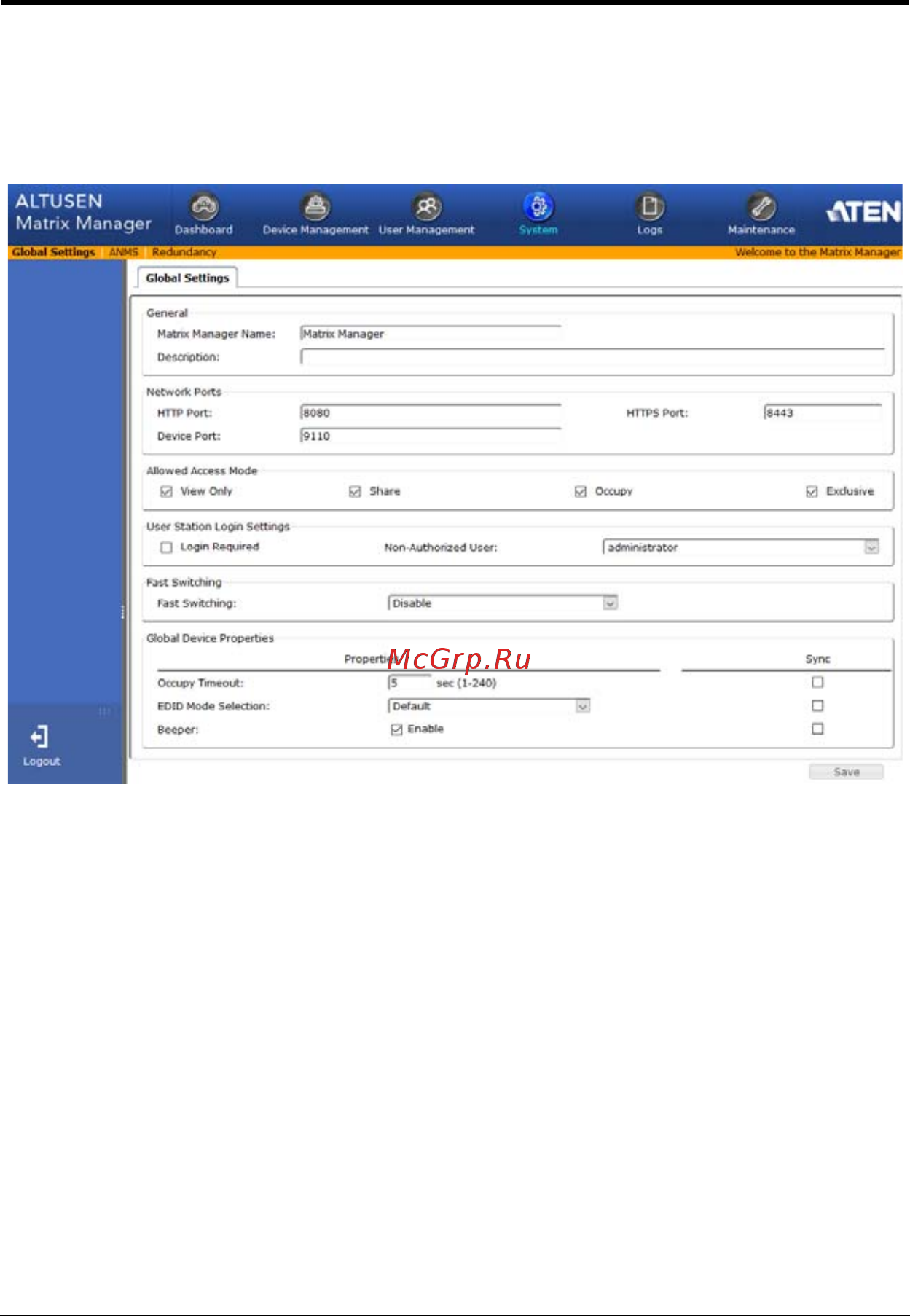910x1316 pixels.
Task: Click the 'Non-Authorized User:' label
Action: [x=441, y=548]
